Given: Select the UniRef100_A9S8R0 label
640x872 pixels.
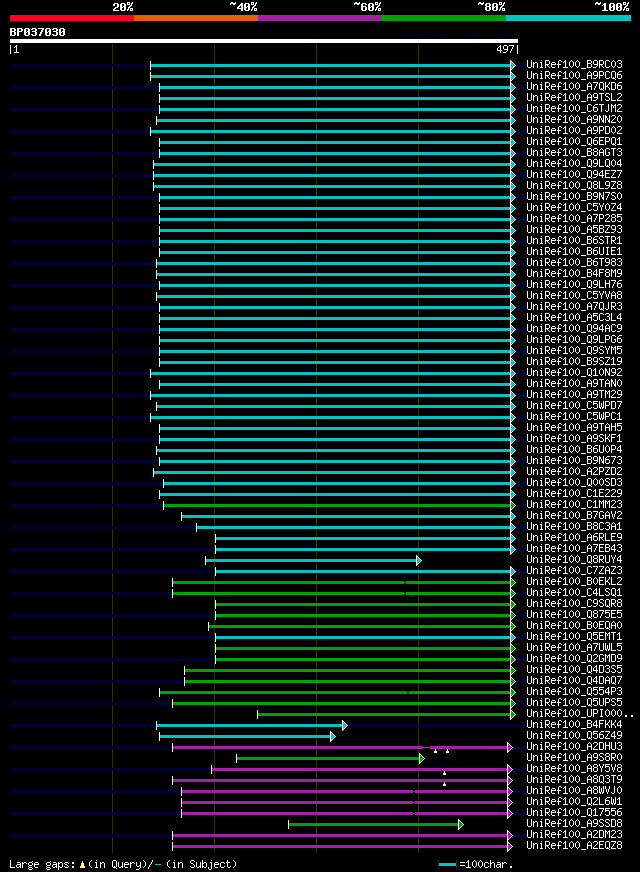Looking at the screenshot, I should coord(574,757).
